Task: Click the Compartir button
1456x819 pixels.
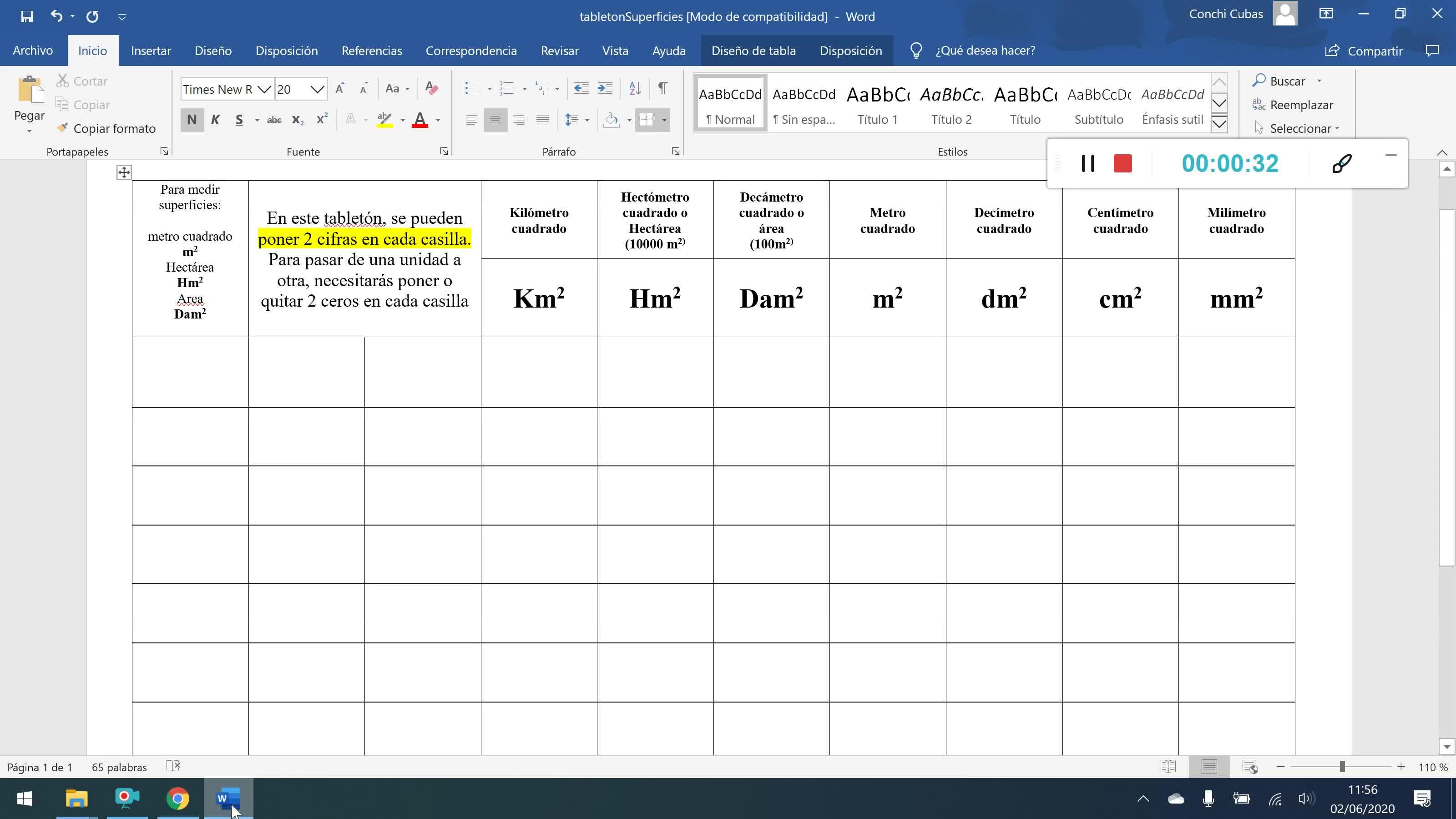Action: (1364, 51)
